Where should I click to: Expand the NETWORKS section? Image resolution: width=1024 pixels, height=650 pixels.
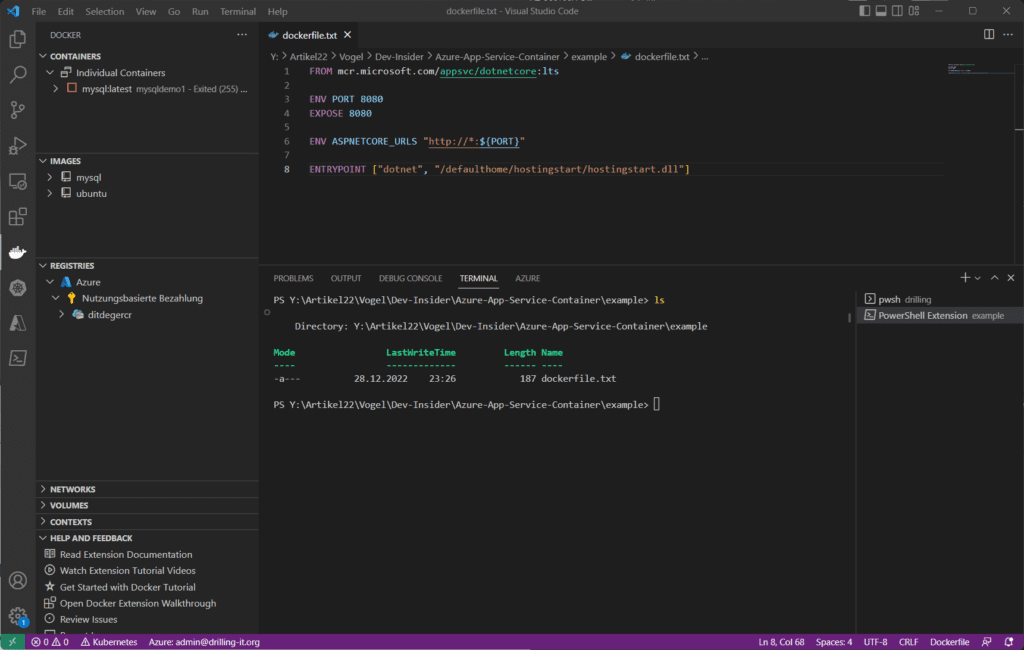pyautogui.click(x=43, y=489)
